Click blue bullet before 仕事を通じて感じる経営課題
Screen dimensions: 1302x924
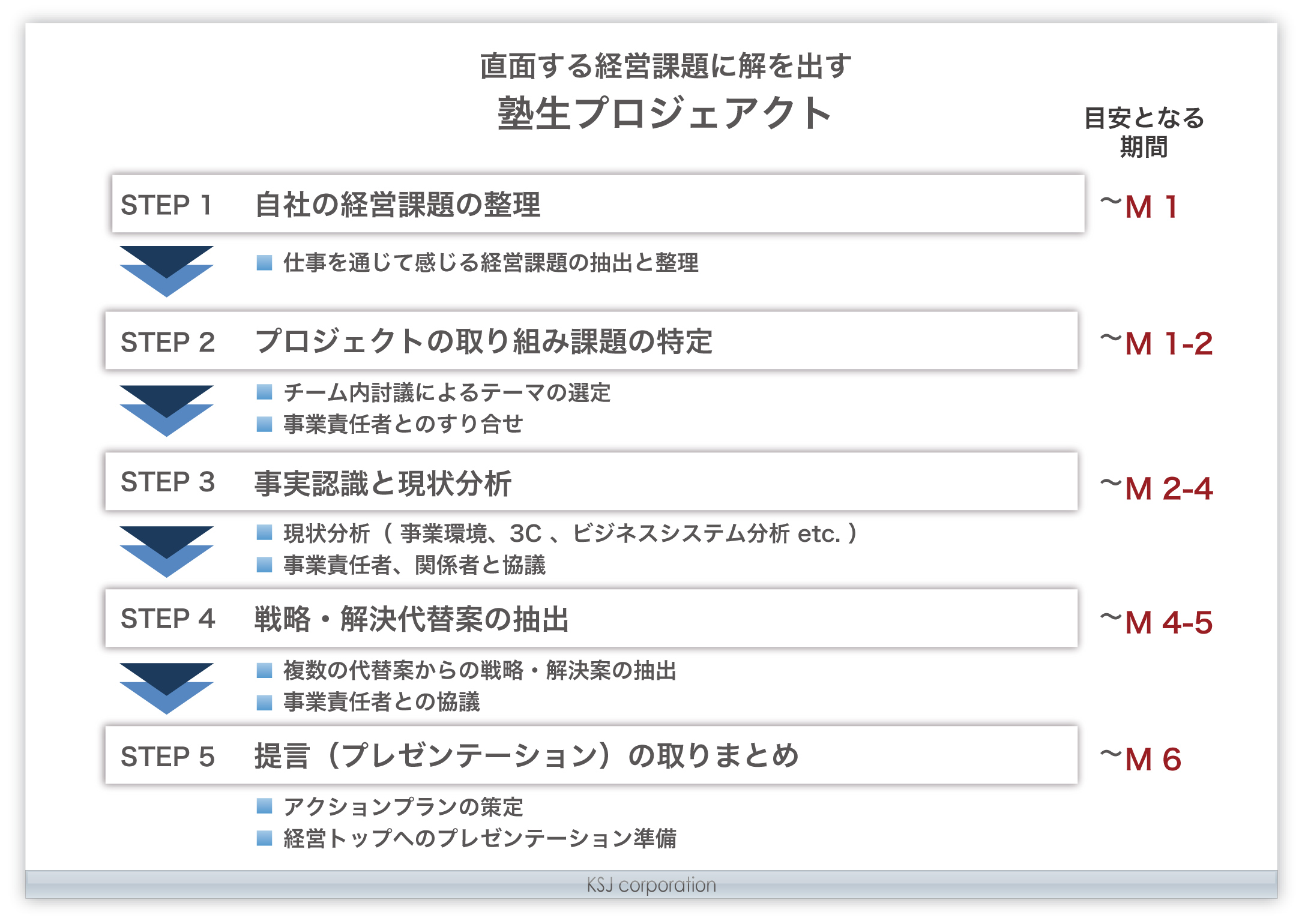tap(264, 263)
